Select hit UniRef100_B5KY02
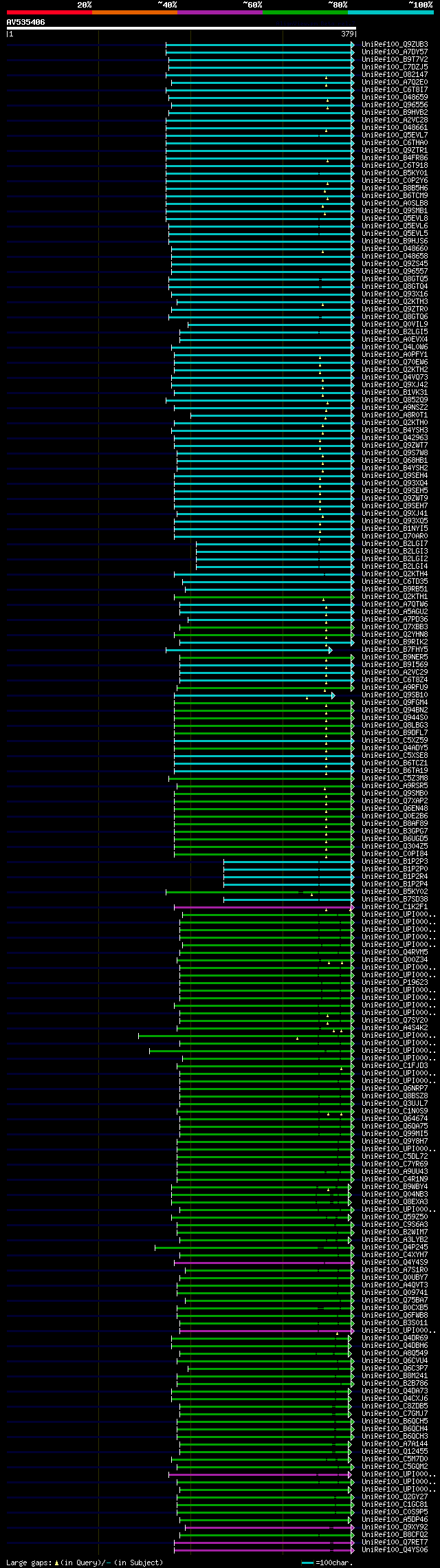 click(x=395, y=892)
